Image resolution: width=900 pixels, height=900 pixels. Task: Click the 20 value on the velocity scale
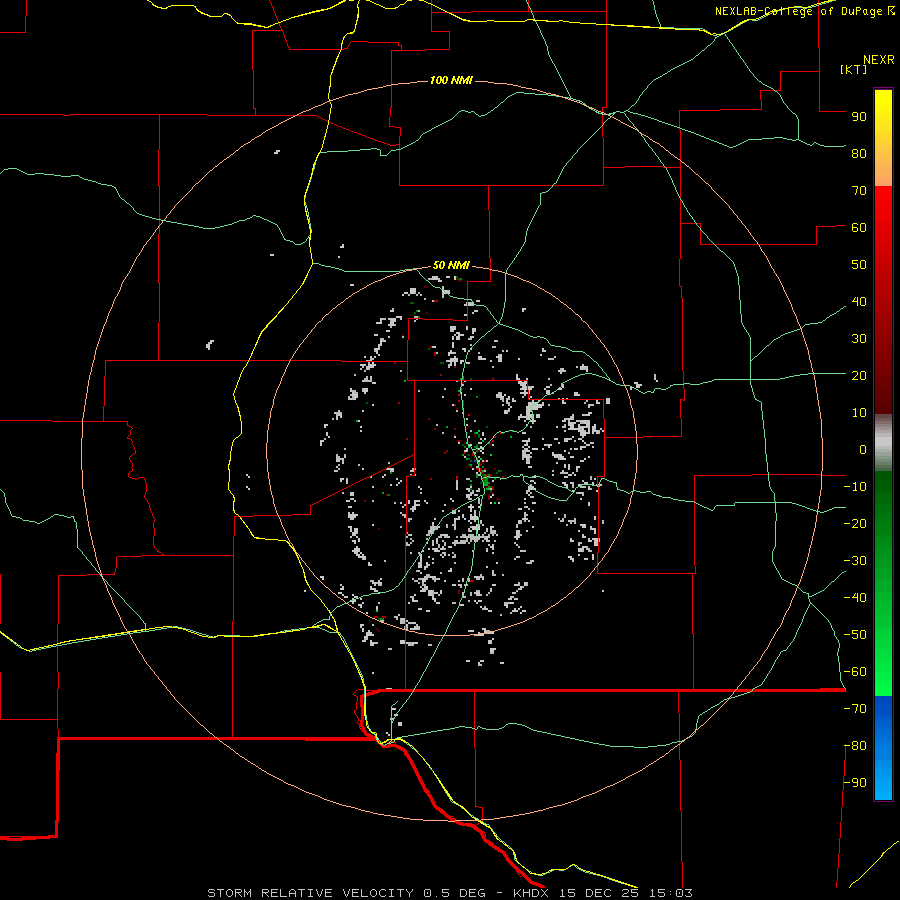pyautogui.click(x=859, y=375)
